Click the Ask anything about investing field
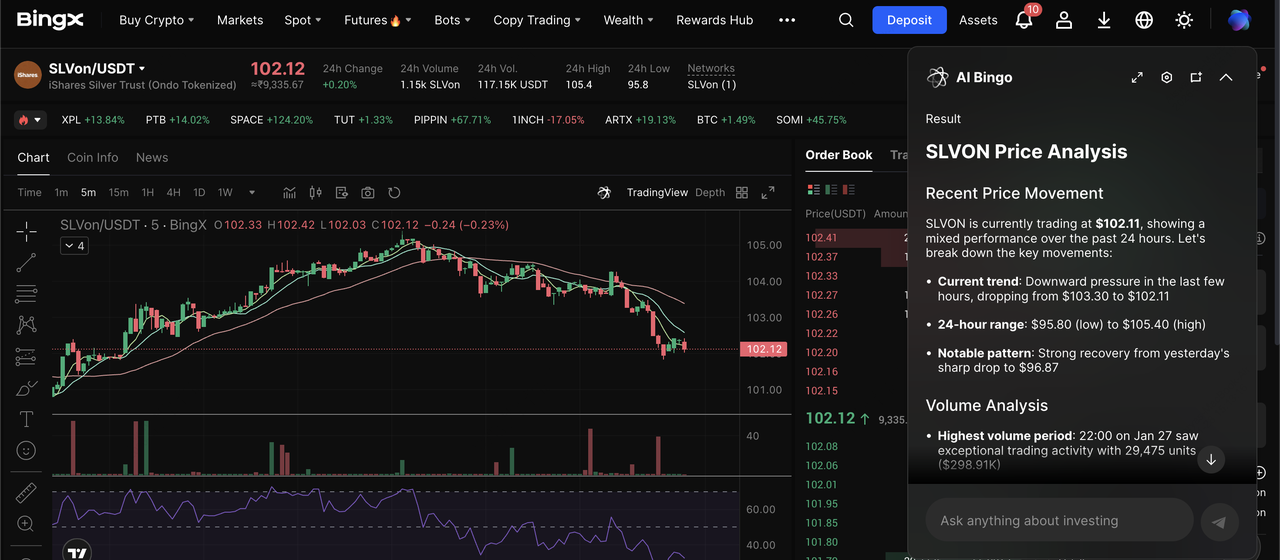The width and height of the screenshot is (1280, 560). point(1058,521)
